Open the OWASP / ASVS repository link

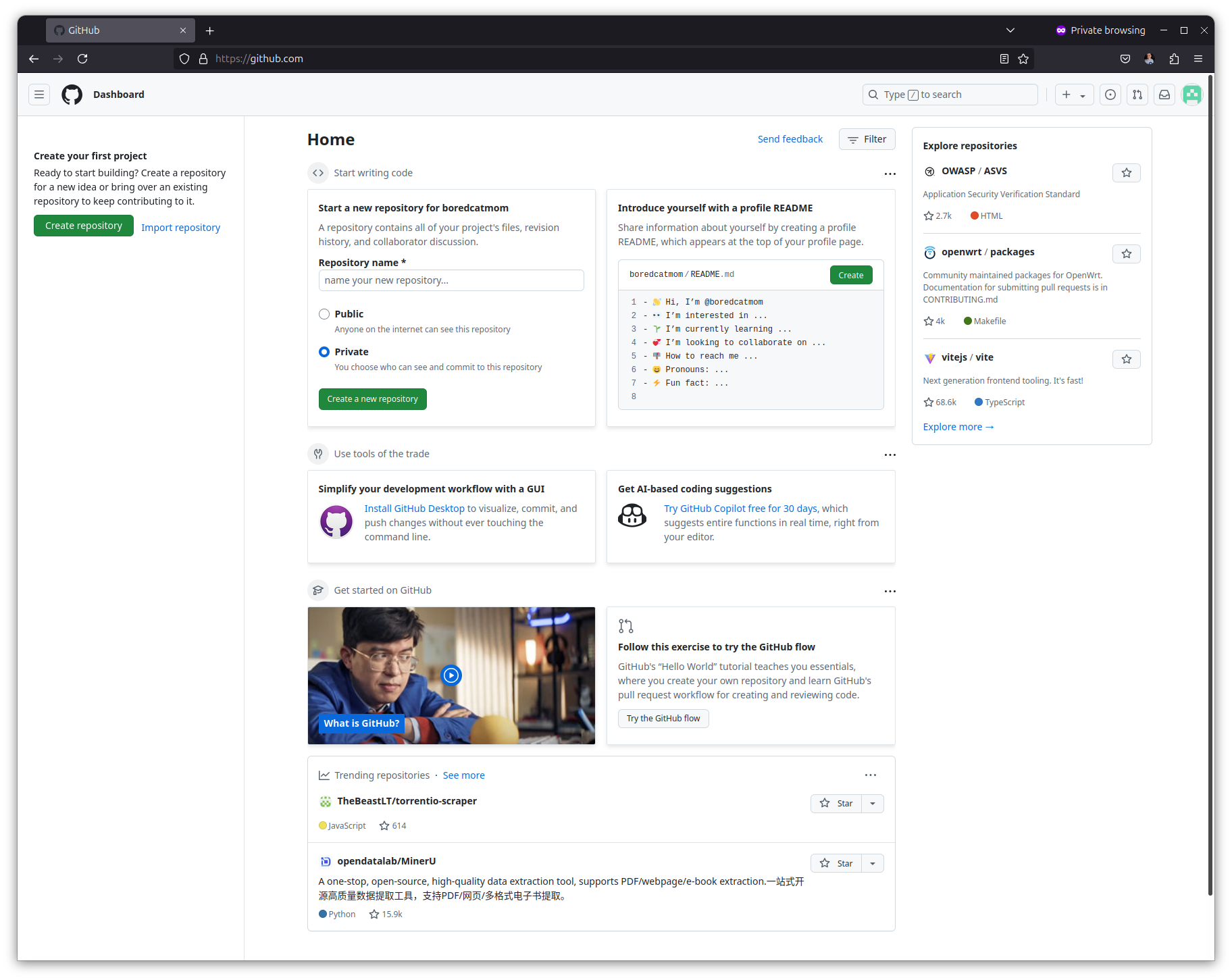pos(975,171)
